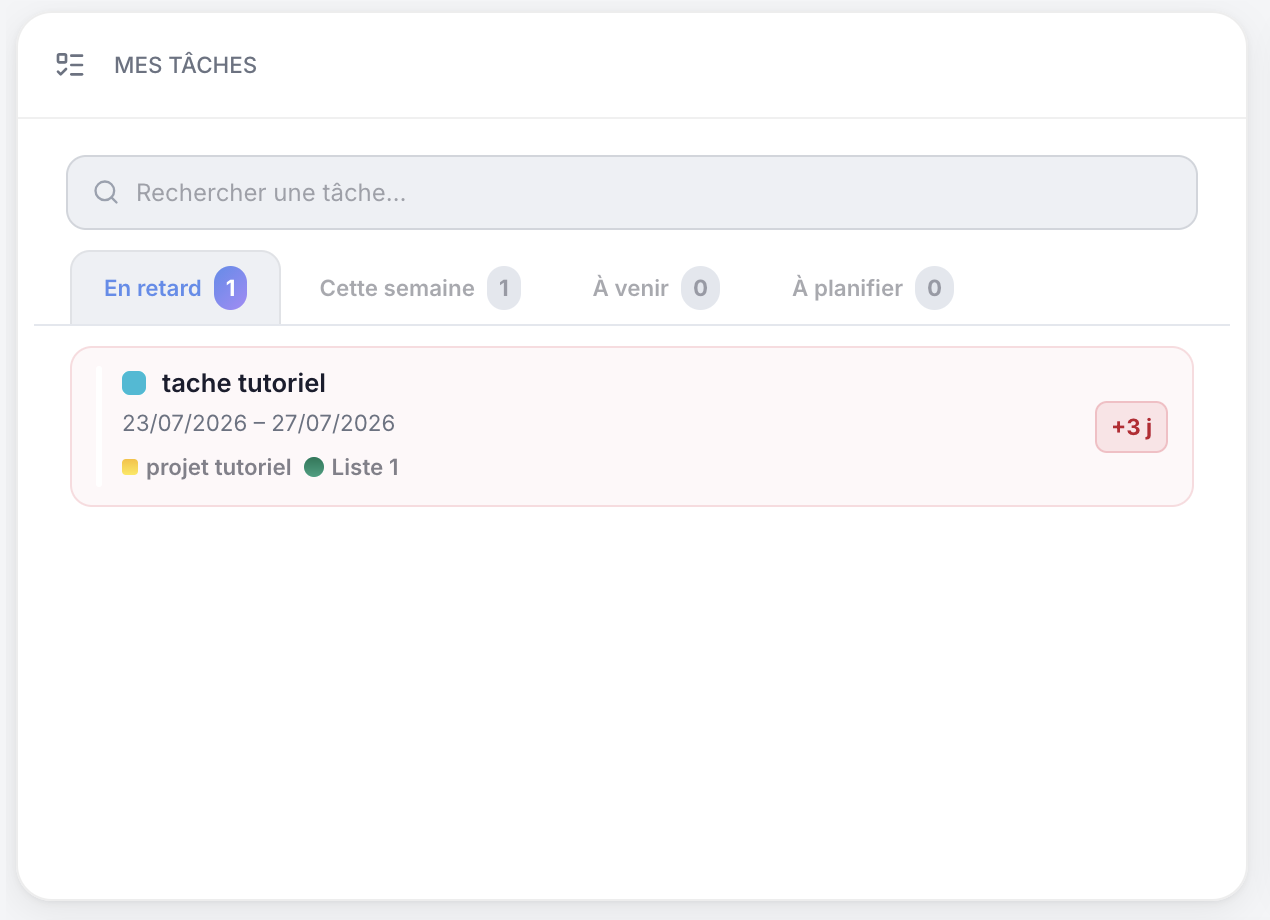Click the date range 23/07/2026 – 27/07/2026

click(259, 423)
